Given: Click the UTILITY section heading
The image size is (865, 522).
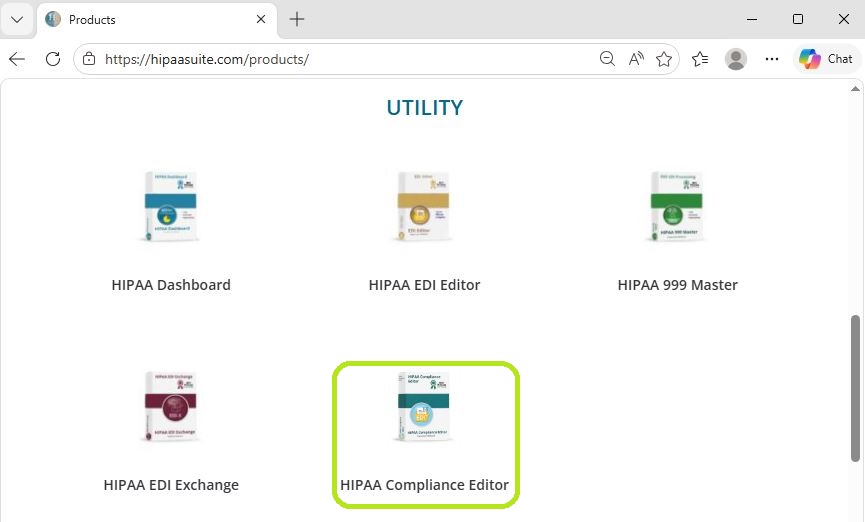Looking at the screenshot, I should tap(425, 108).
